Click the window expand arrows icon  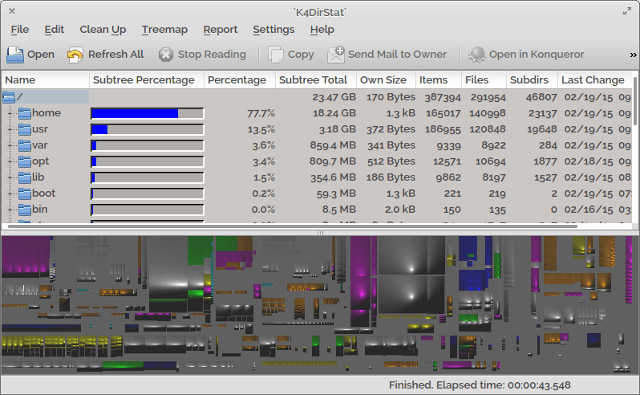(627, 11)
